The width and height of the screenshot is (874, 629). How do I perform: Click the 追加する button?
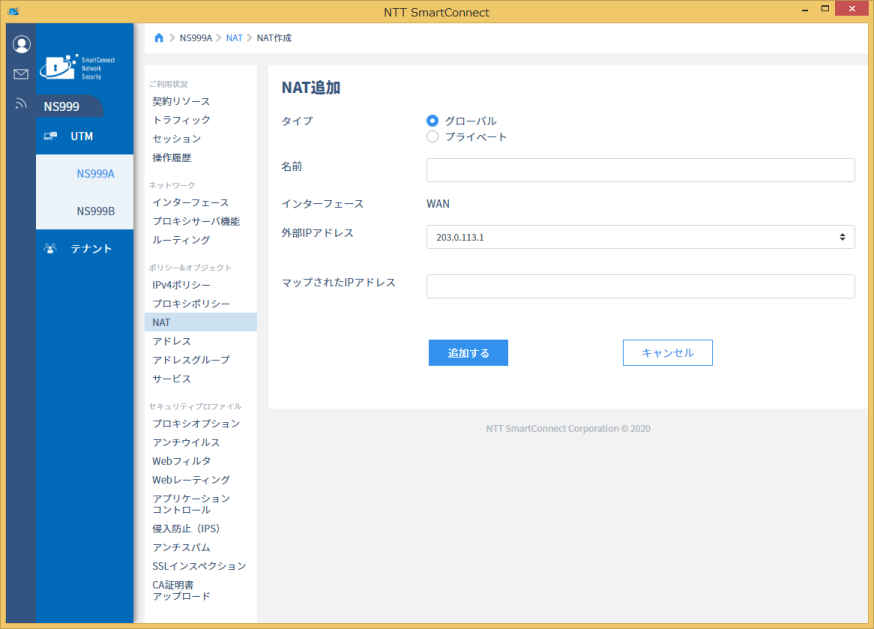[x=468, y=353]
